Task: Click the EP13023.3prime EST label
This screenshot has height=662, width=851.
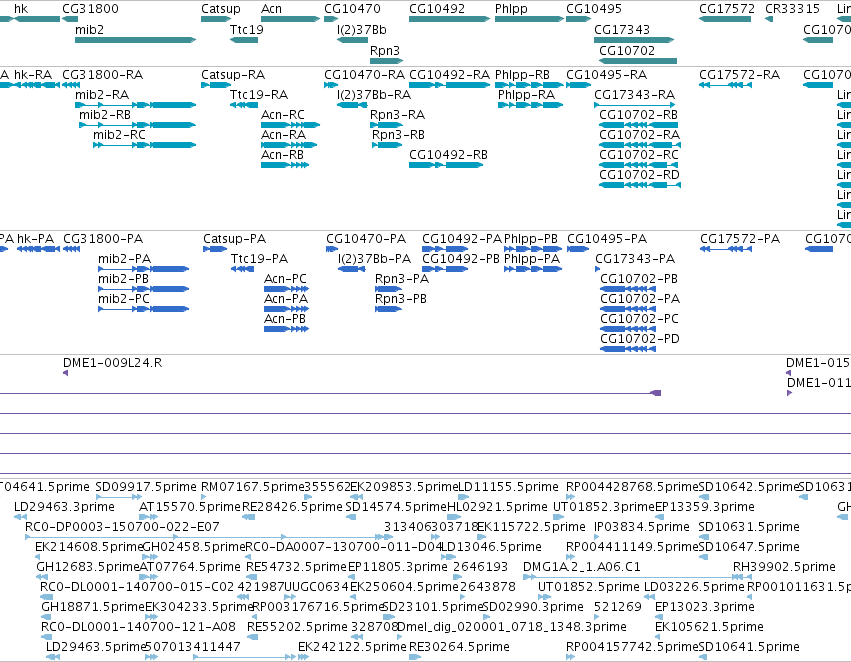Action: point(704,607)
